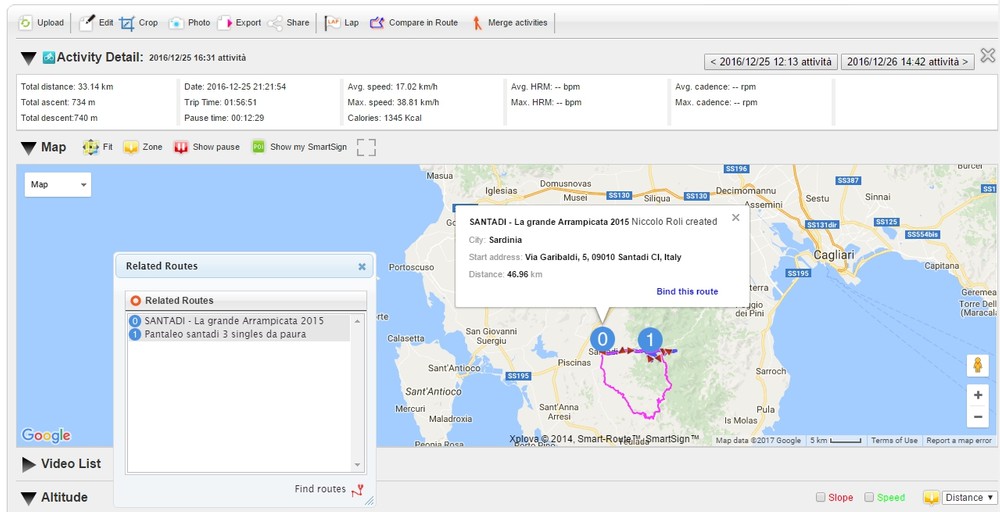Click the Avg. speed 17.02 km/h value
Image resolution: width=1000 pixels, height=512 pixels.
pos(418,87)
